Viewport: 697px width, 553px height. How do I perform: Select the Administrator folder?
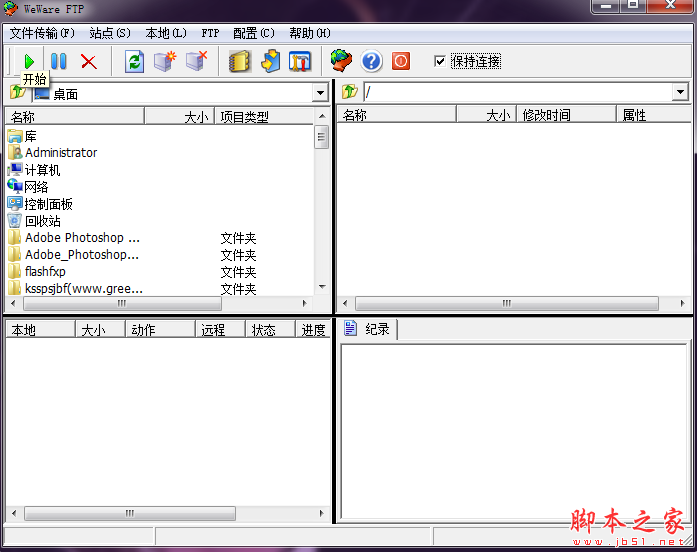[52, 152]
